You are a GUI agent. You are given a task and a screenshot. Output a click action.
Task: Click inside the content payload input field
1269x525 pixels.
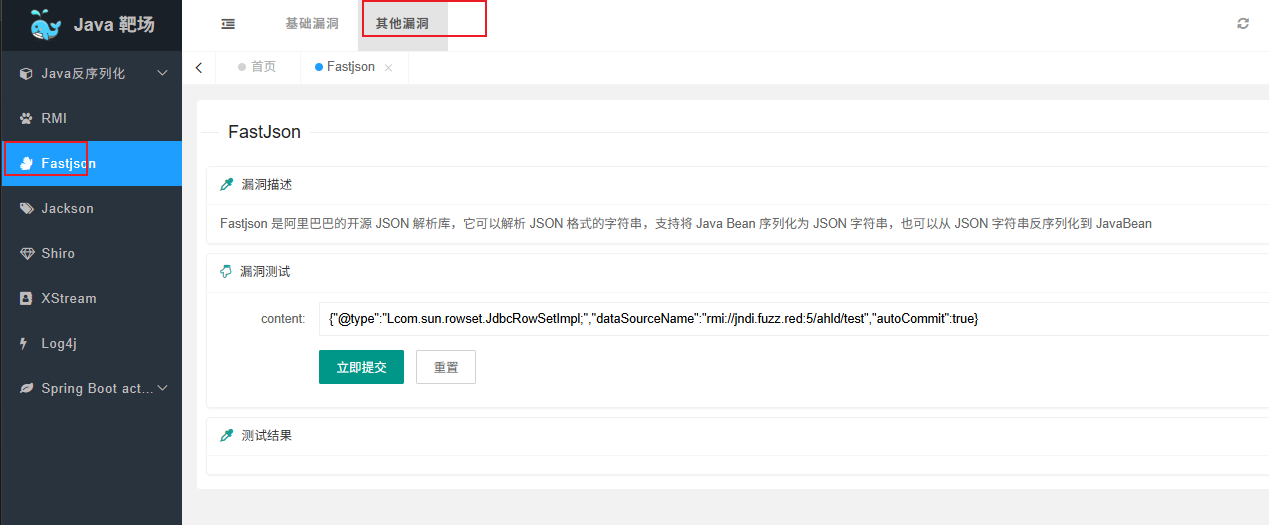[x=794, y=318]
